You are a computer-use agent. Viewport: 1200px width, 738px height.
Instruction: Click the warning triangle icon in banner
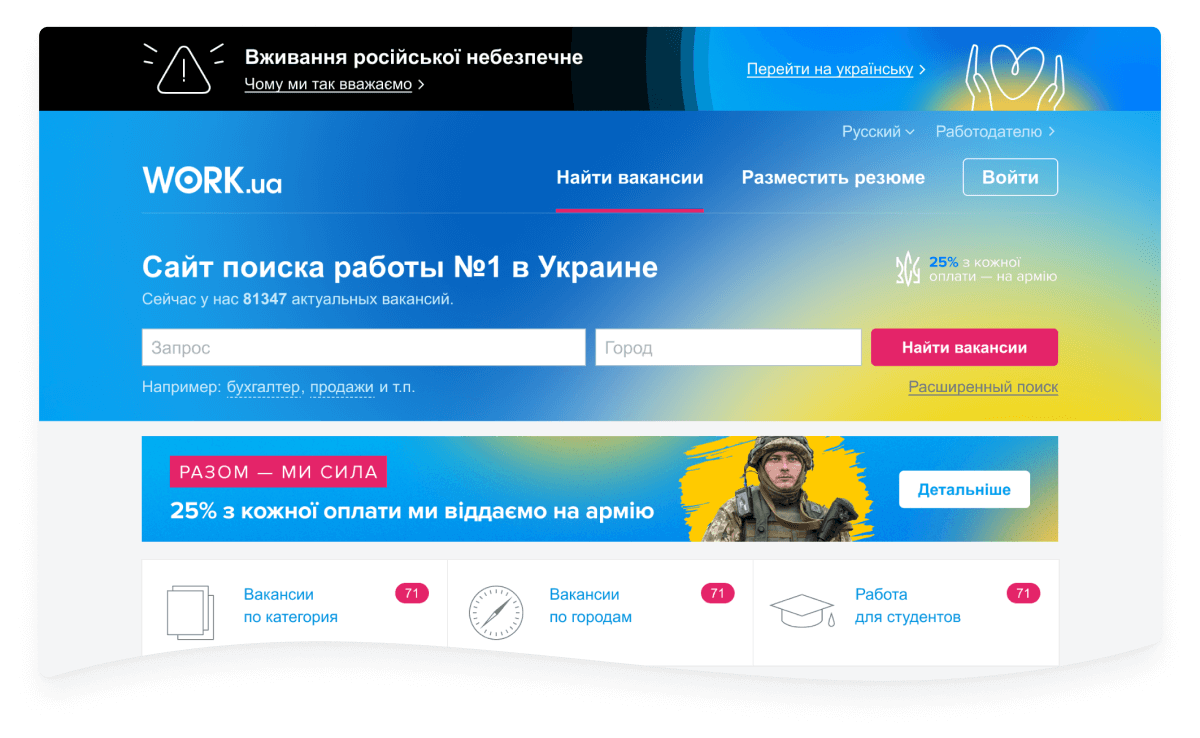pyautogui.click(x=184, y=68)
